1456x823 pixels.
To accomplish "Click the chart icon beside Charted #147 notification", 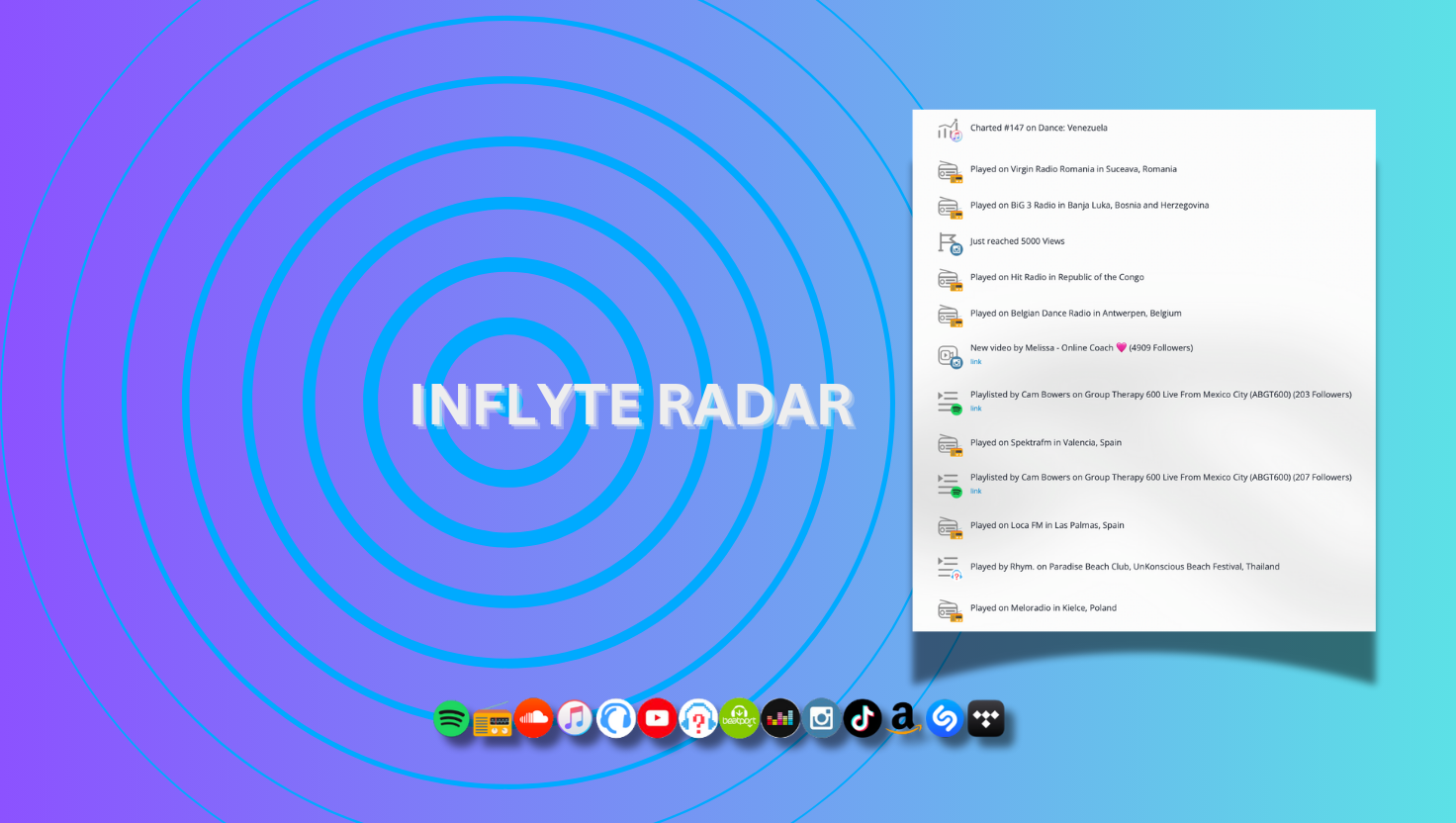I will click(x=949, y=130).
